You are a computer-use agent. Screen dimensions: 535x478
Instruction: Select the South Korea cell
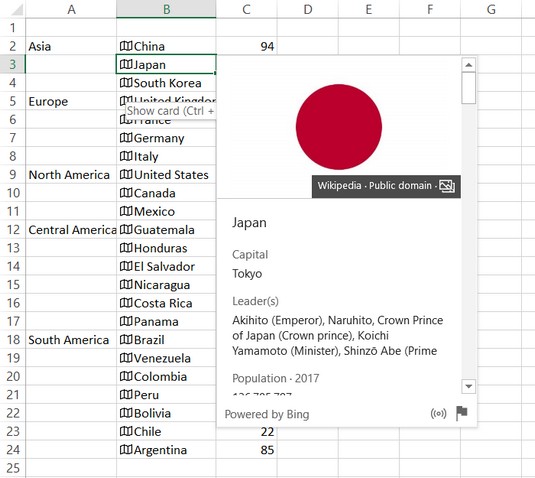[166, 83]
